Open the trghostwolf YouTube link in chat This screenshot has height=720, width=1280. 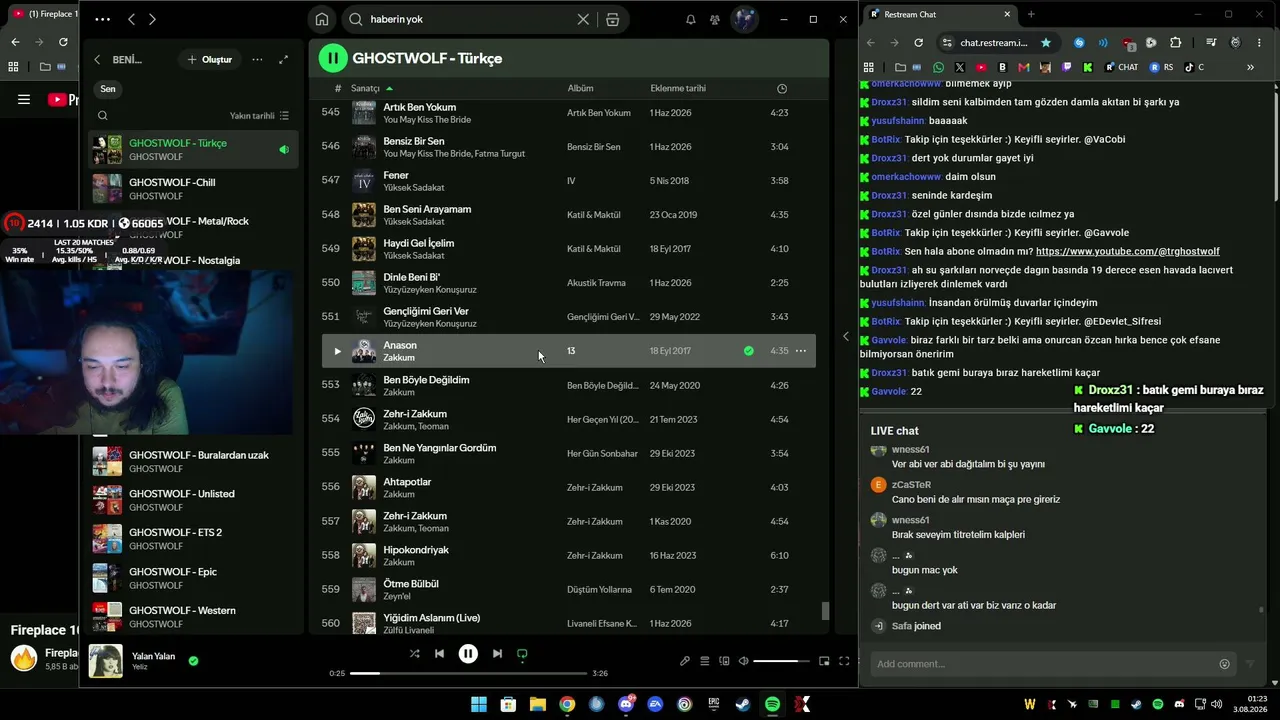pyautogui.click(x=1128, y=251)
